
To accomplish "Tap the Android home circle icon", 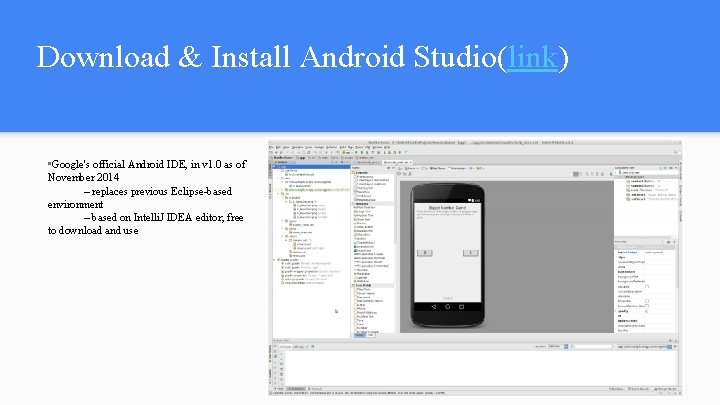I will [448, 307].
